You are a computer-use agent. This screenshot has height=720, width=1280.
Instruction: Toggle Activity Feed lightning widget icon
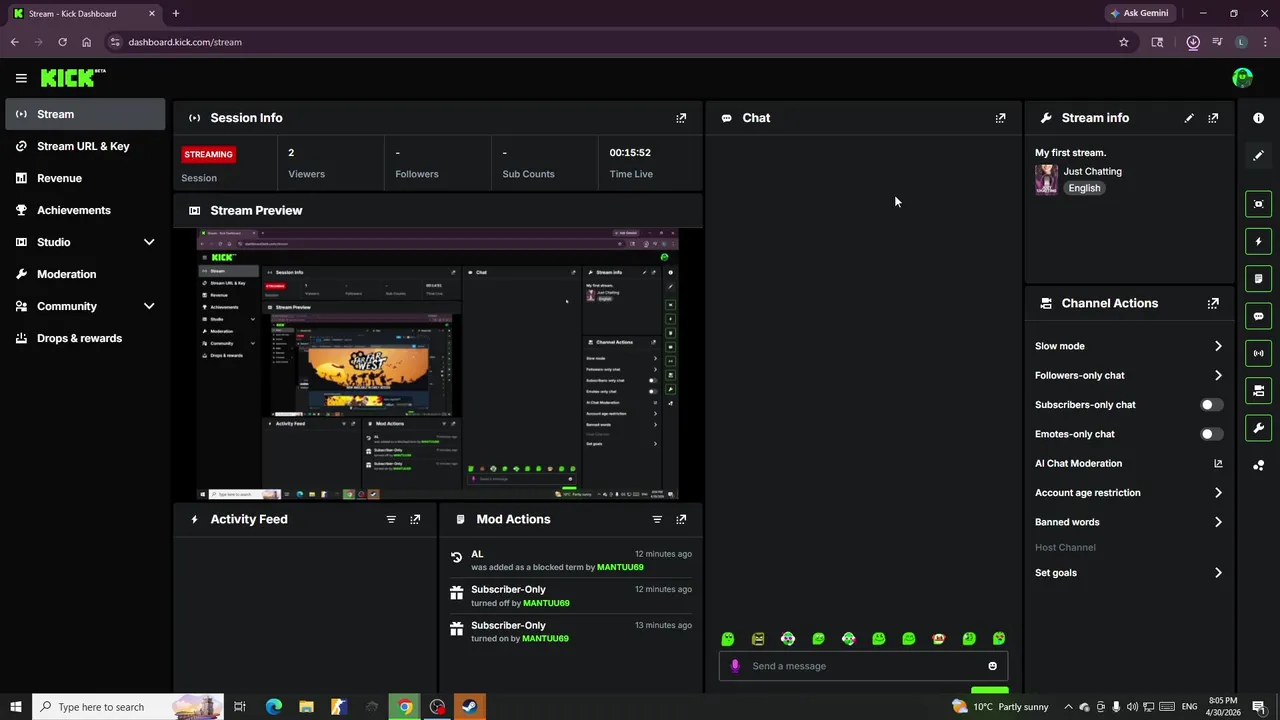pos(1258,241)
